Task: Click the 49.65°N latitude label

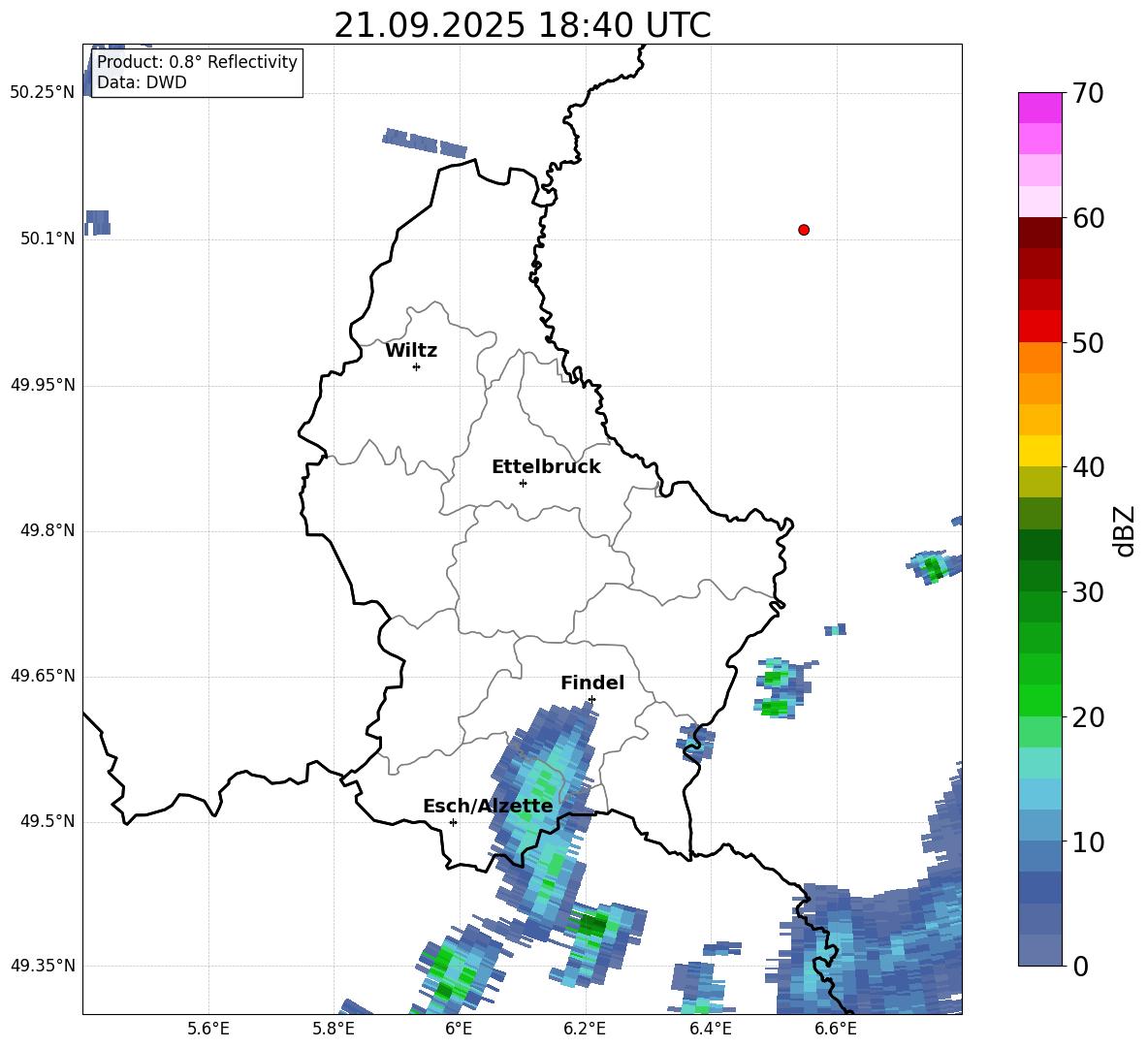Action: click(43, 676)
